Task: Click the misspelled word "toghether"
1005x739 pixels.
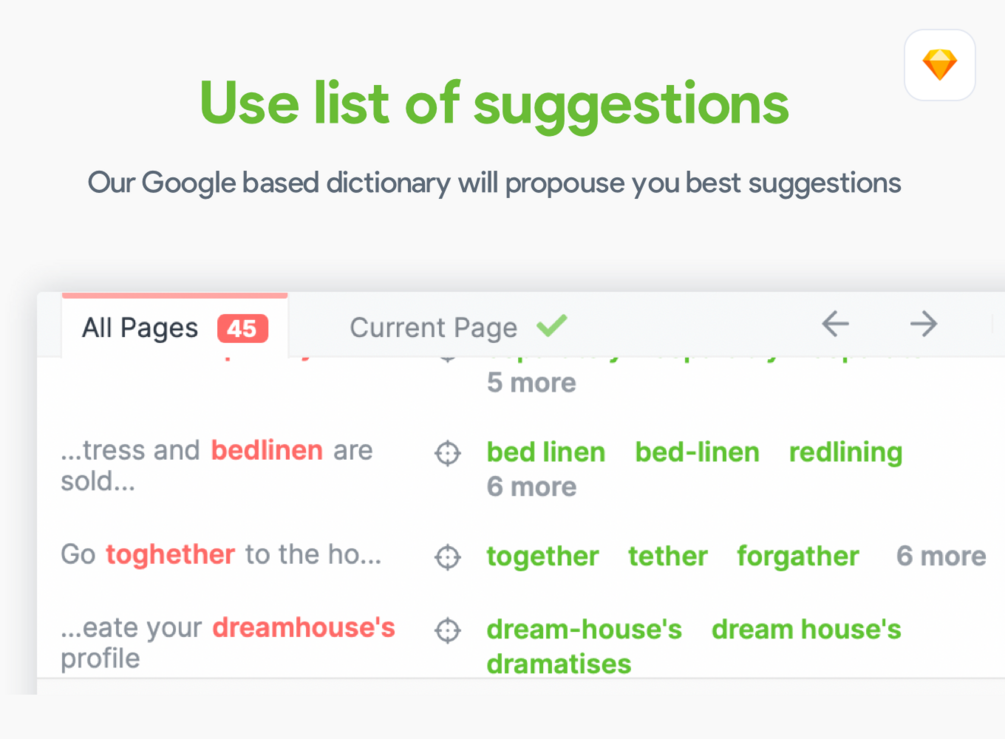Action: (x=170, y=554)
